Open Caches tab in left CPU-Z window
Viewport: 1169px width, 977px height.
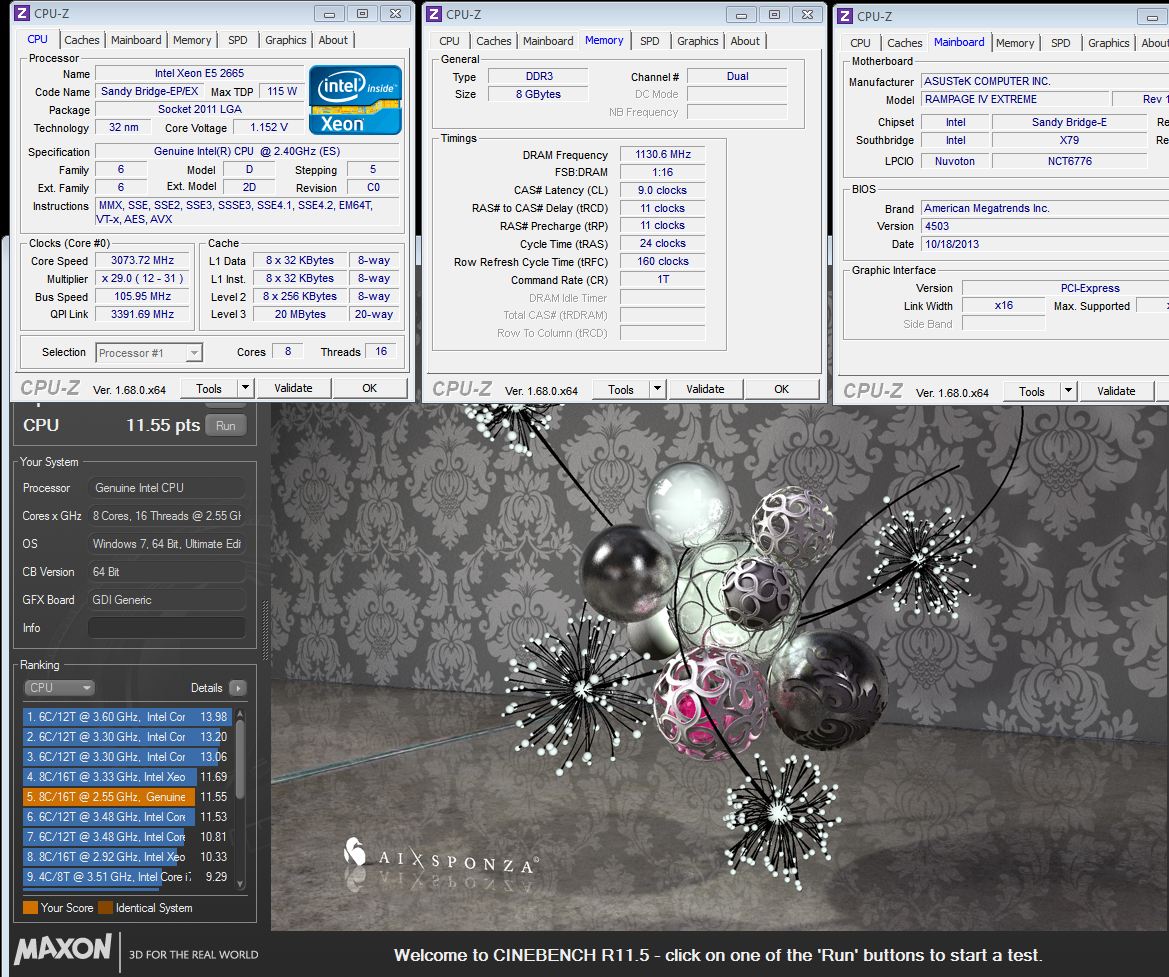(x=81, y=40)
